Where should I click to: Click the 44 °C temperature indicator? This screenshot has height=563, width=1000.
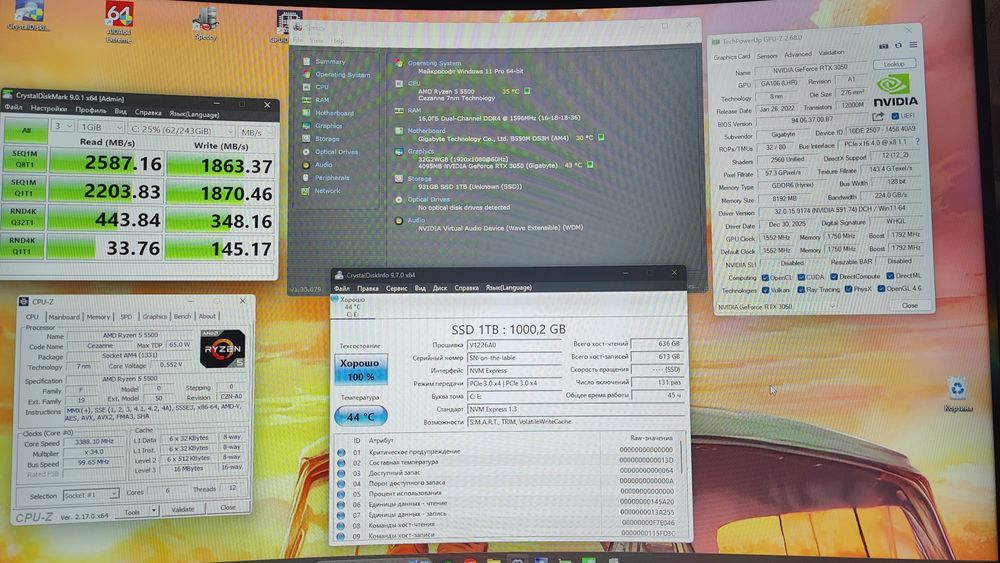360,417
